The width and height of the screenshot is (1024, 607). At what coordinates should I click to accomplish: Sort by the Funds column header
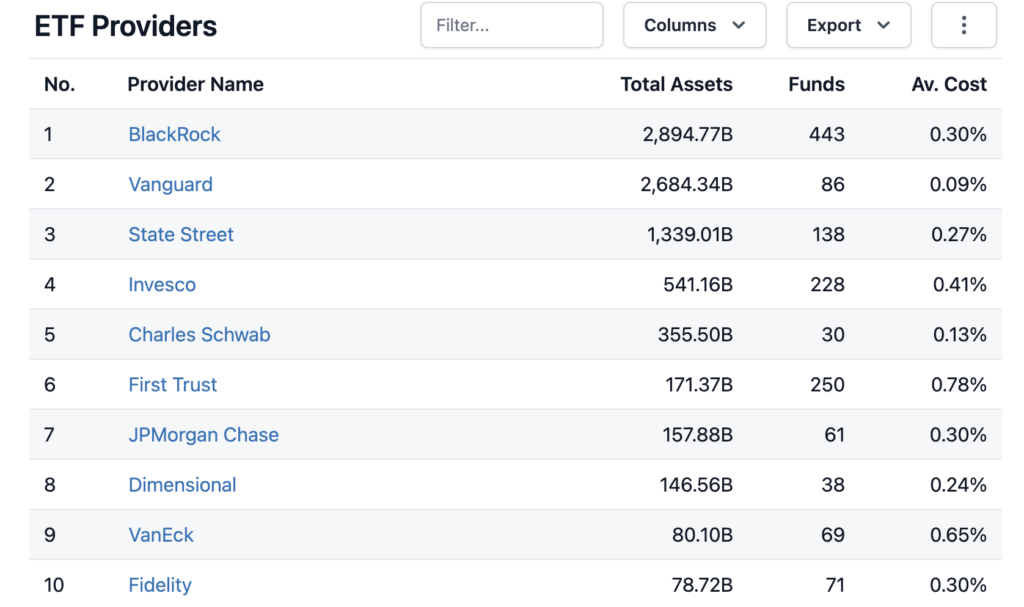point(816,84)
